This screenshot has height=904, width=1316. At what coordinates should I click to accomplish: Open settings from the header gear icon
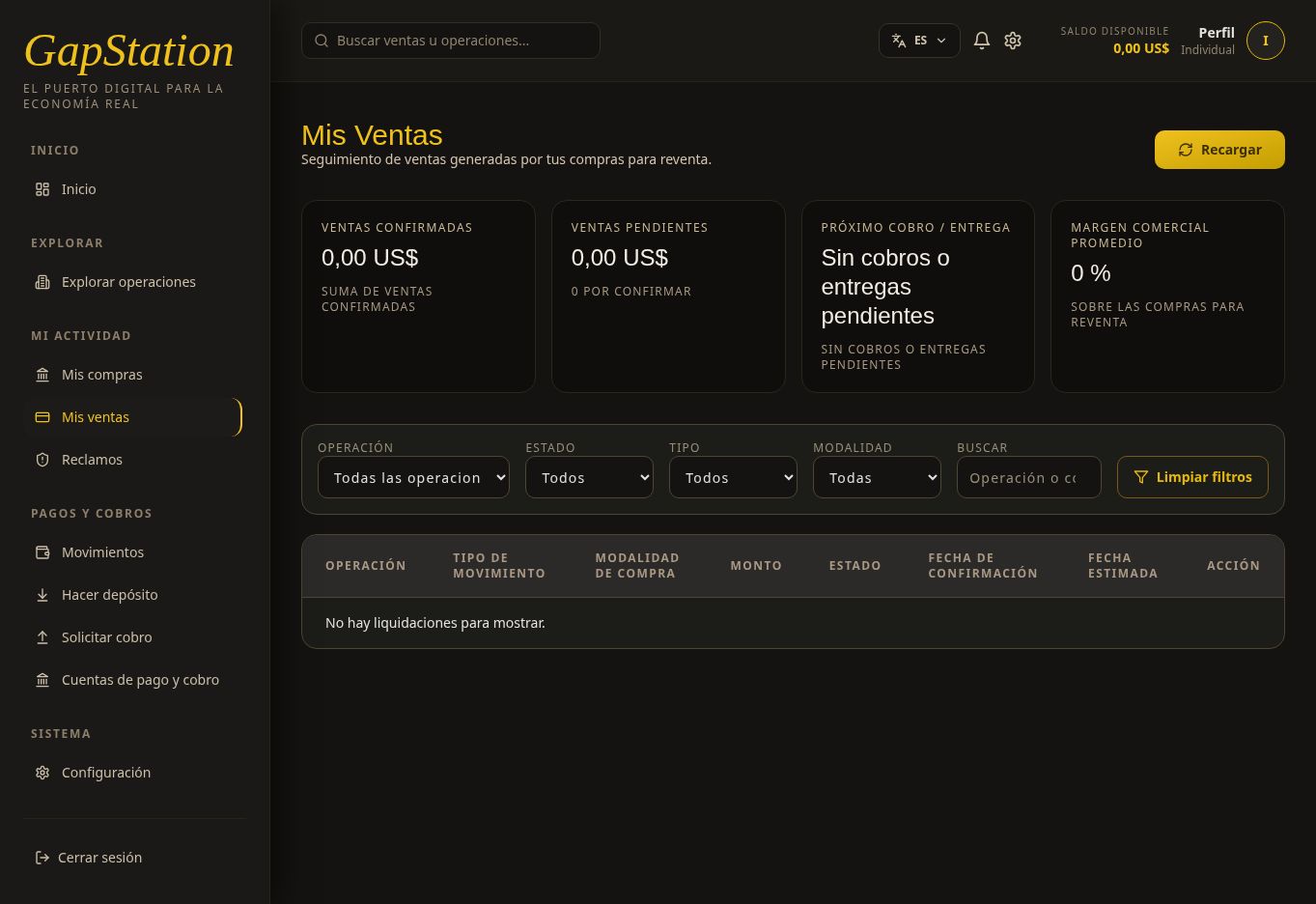click(1013, 41)
